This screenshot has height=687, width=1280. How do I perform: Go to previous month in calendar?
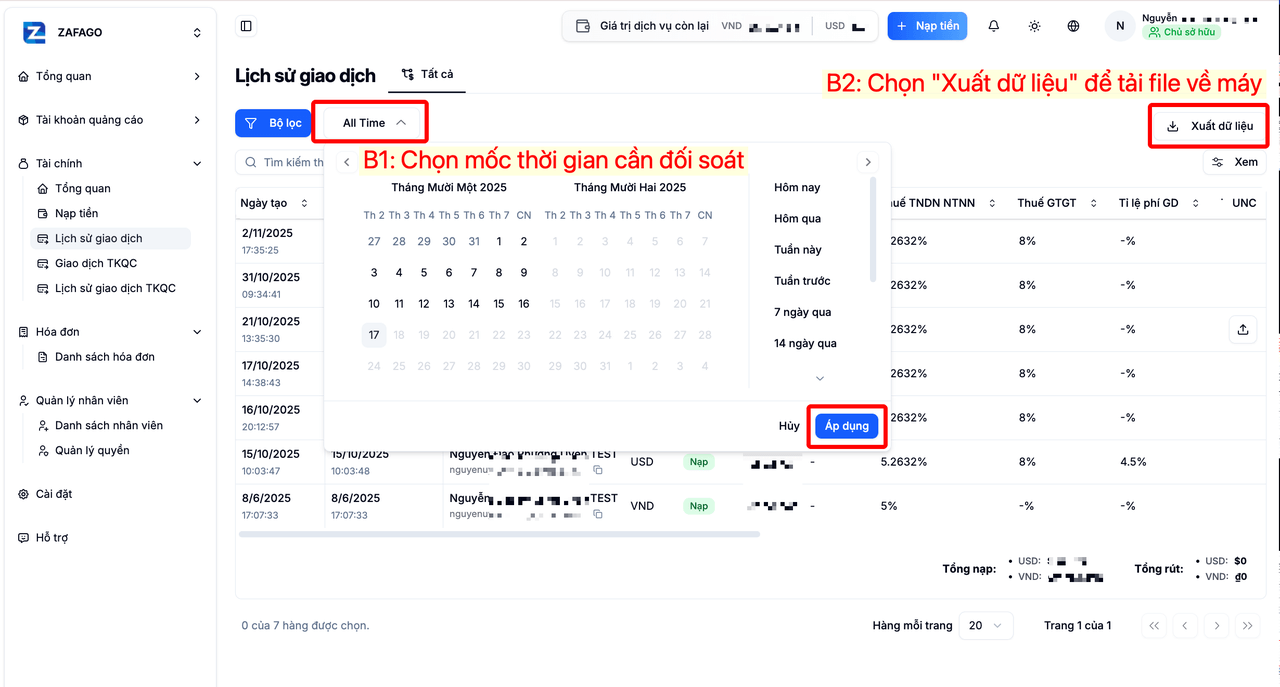(x=347, y=162)
